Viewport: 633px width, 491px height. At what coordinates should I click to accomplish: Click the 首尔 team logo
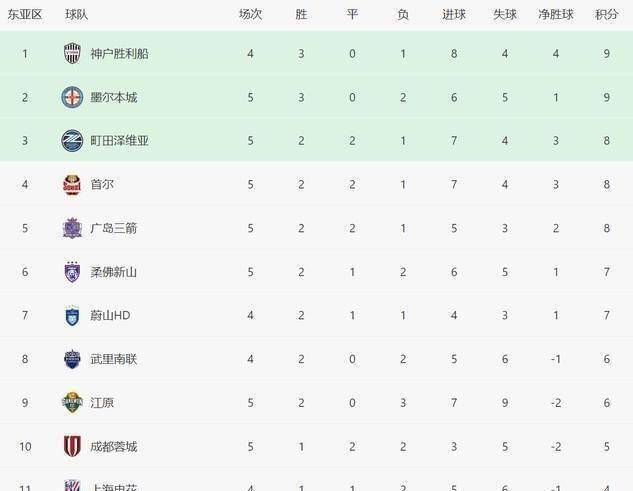coord(72,185)
